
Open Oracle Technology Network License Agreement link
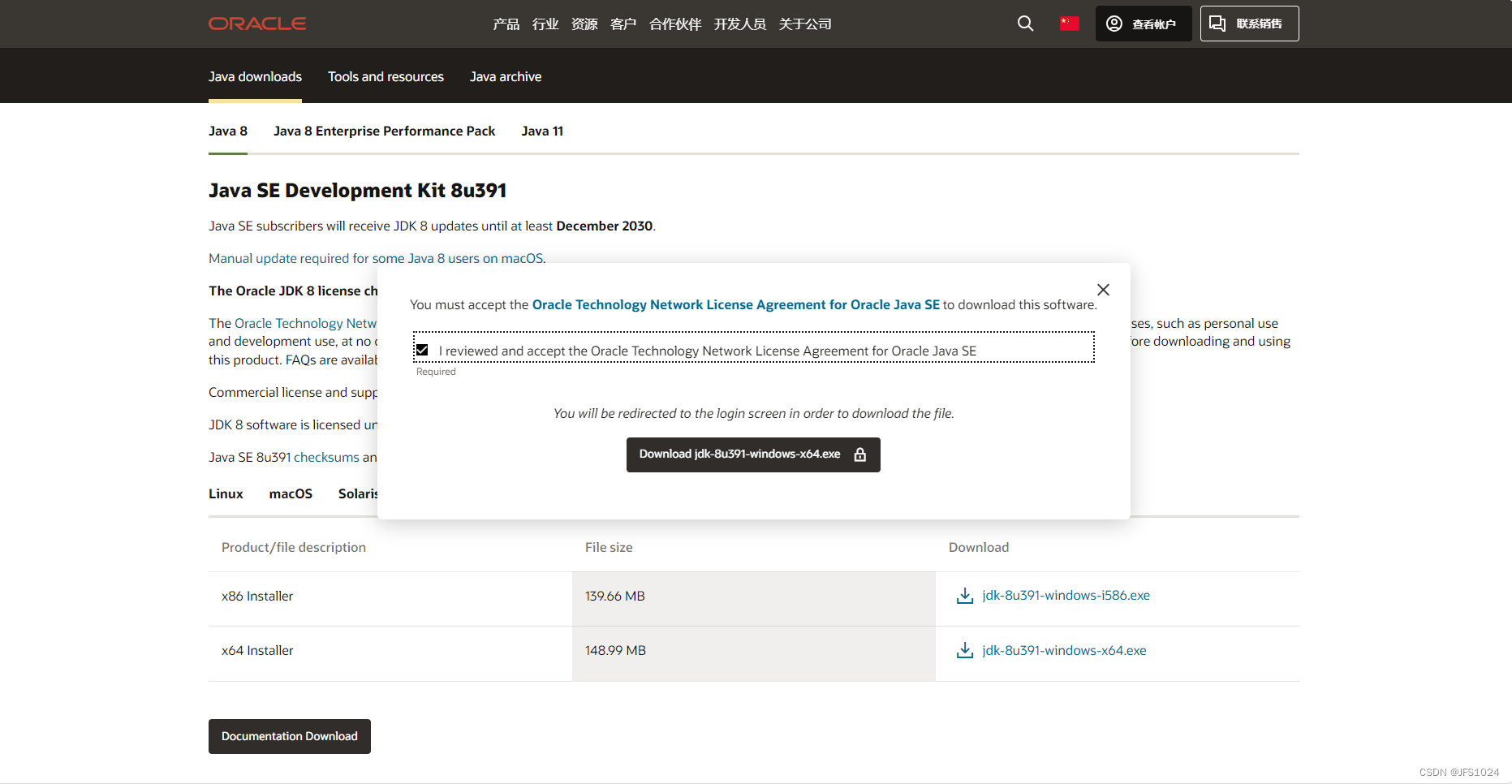[735, 304]
